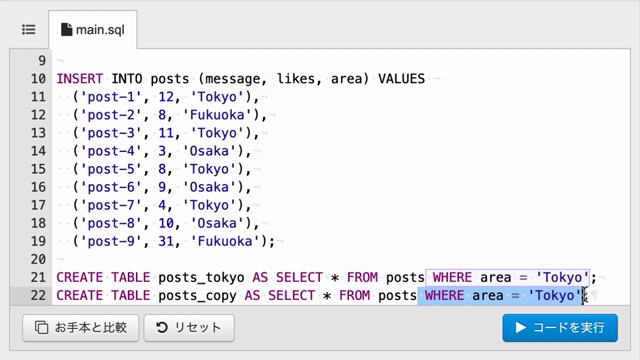Click the highlighted WHERE on line 22
Screen dimensions: 640x360
[444, 295]
